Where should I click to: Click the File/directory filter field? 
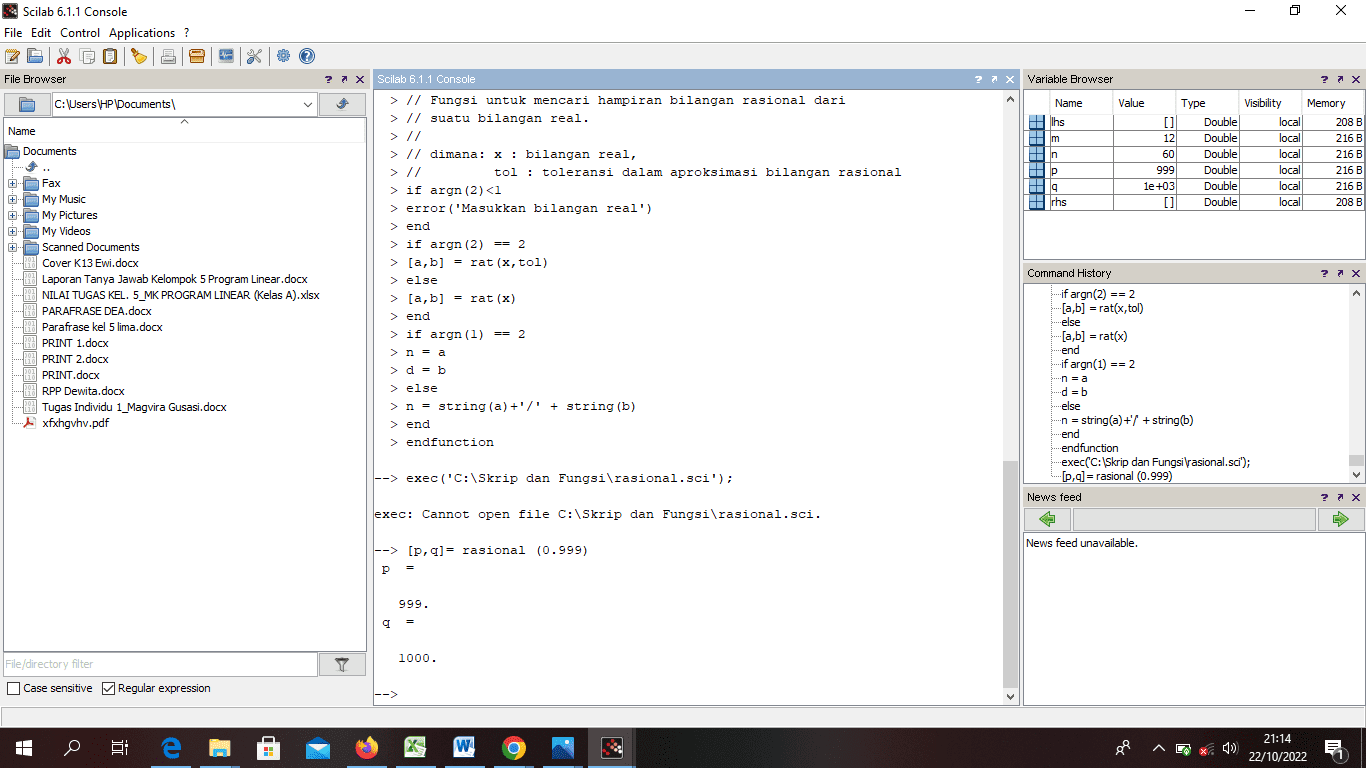point(161,664)
